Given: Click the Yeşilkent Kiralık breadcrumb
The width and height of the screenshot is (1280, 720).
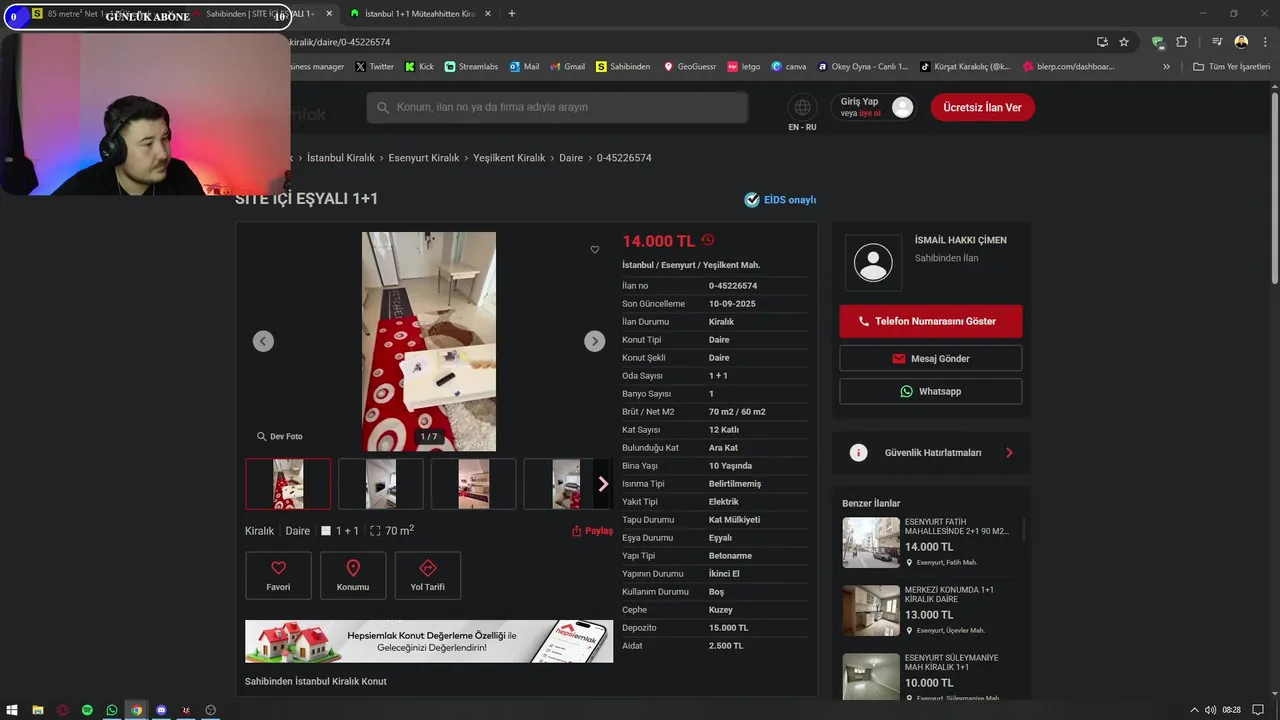Looking at the screenshot, I should tap(509, 158).
